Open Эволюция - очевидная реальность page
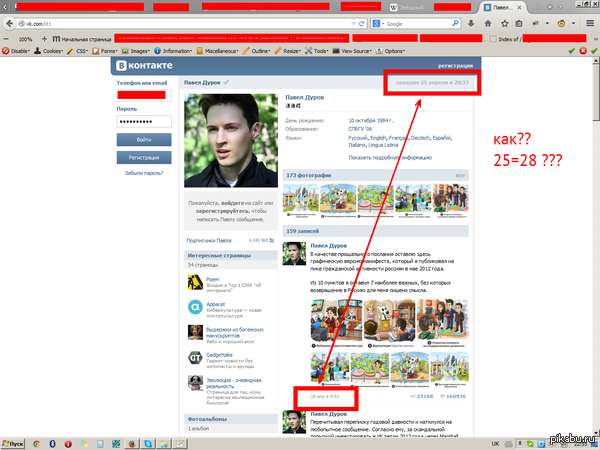Viewport: 600px width, 450px height. [x=233, y=383]
